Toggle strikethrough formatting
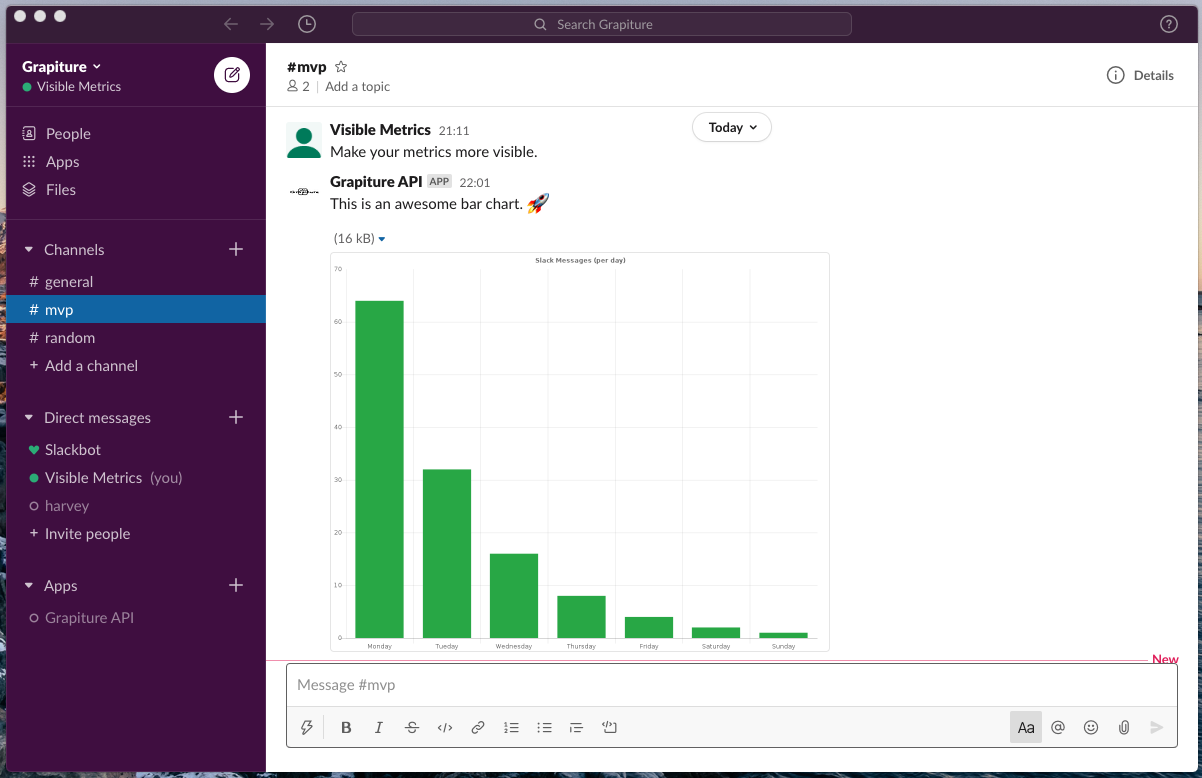The height and width of the screenshot is (778, 1202). [x=412, y=727]
